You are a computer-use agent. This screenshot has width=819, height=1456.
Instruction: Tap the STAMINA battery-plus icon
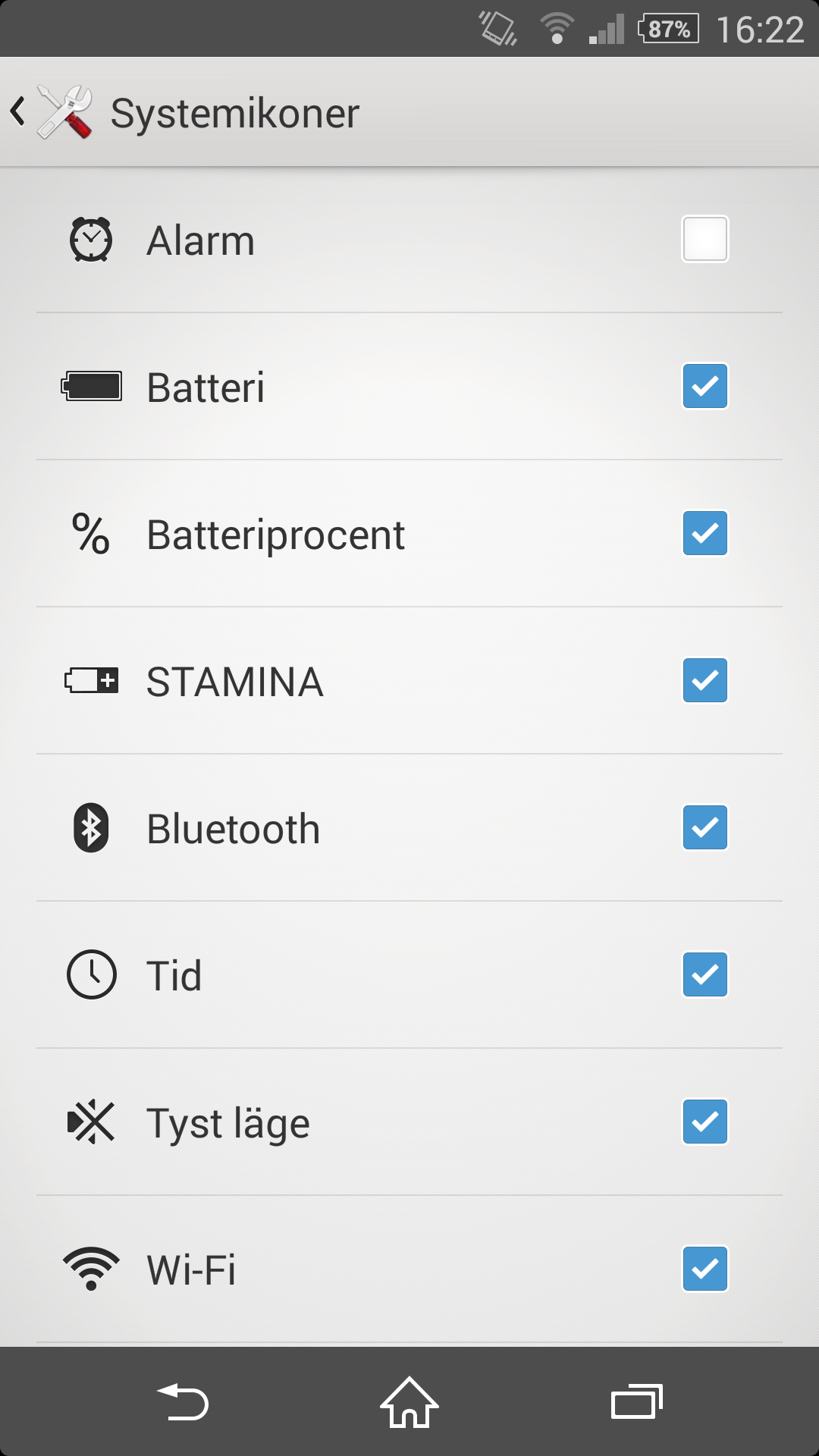tap(92, 680)
